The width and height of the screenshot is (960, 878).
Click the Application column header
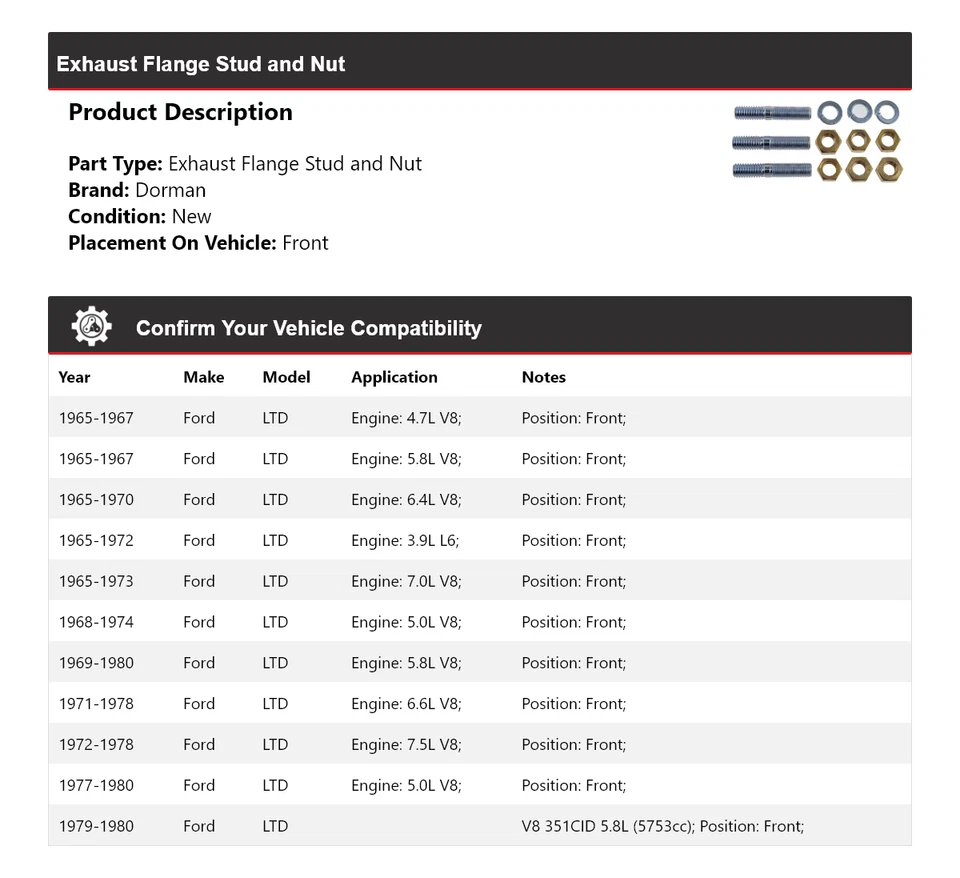pyautogui.click(x=394, y=377)
